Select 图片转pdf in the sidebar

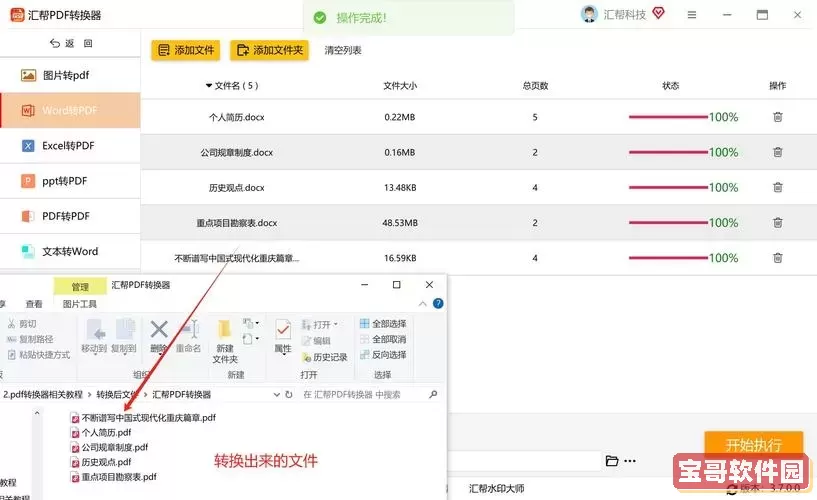[70, 76]
